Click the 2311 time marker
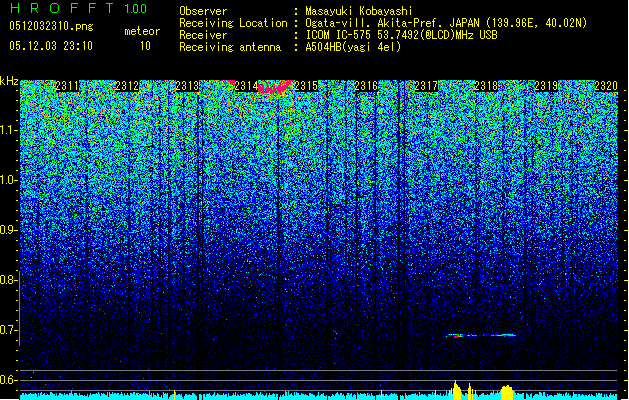 pyautogui.click(x=67, y=86)
